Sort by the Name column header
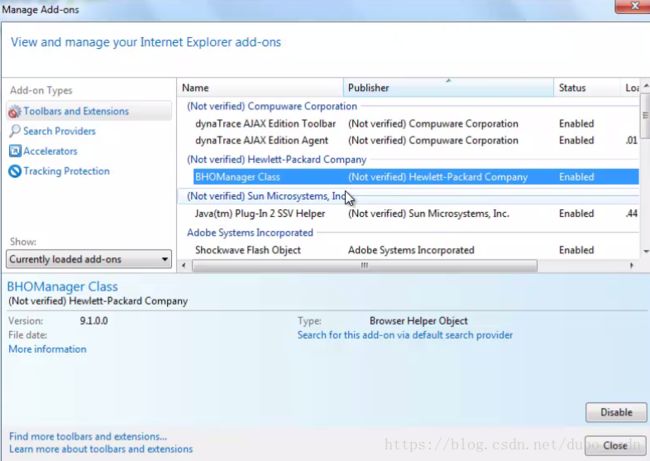This screenshot has width=650, height=461. (x=260, y=88)
